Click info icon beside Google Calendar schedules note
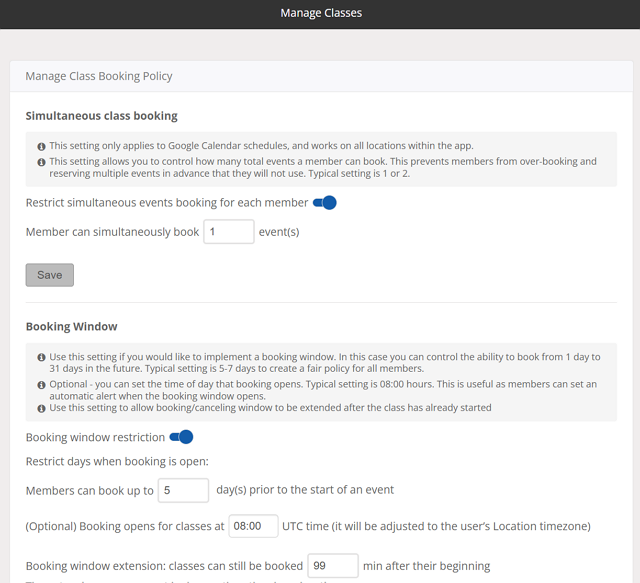The image size is (640, 583). pos(42,145)
